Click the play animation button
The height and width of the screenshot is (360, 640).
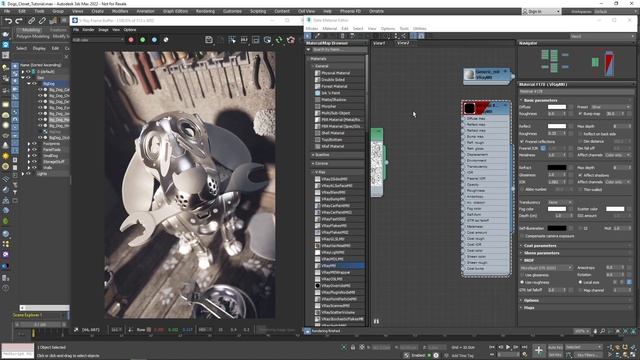[508, 347]
